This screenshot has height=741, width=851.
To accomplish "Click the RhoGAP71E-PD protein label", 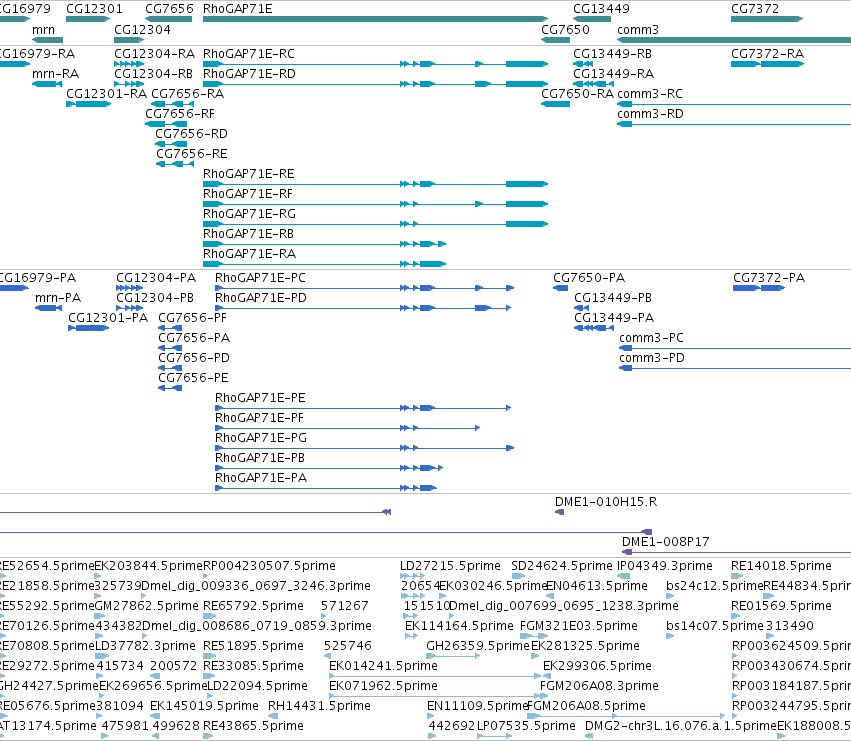I will pos(261,298).
